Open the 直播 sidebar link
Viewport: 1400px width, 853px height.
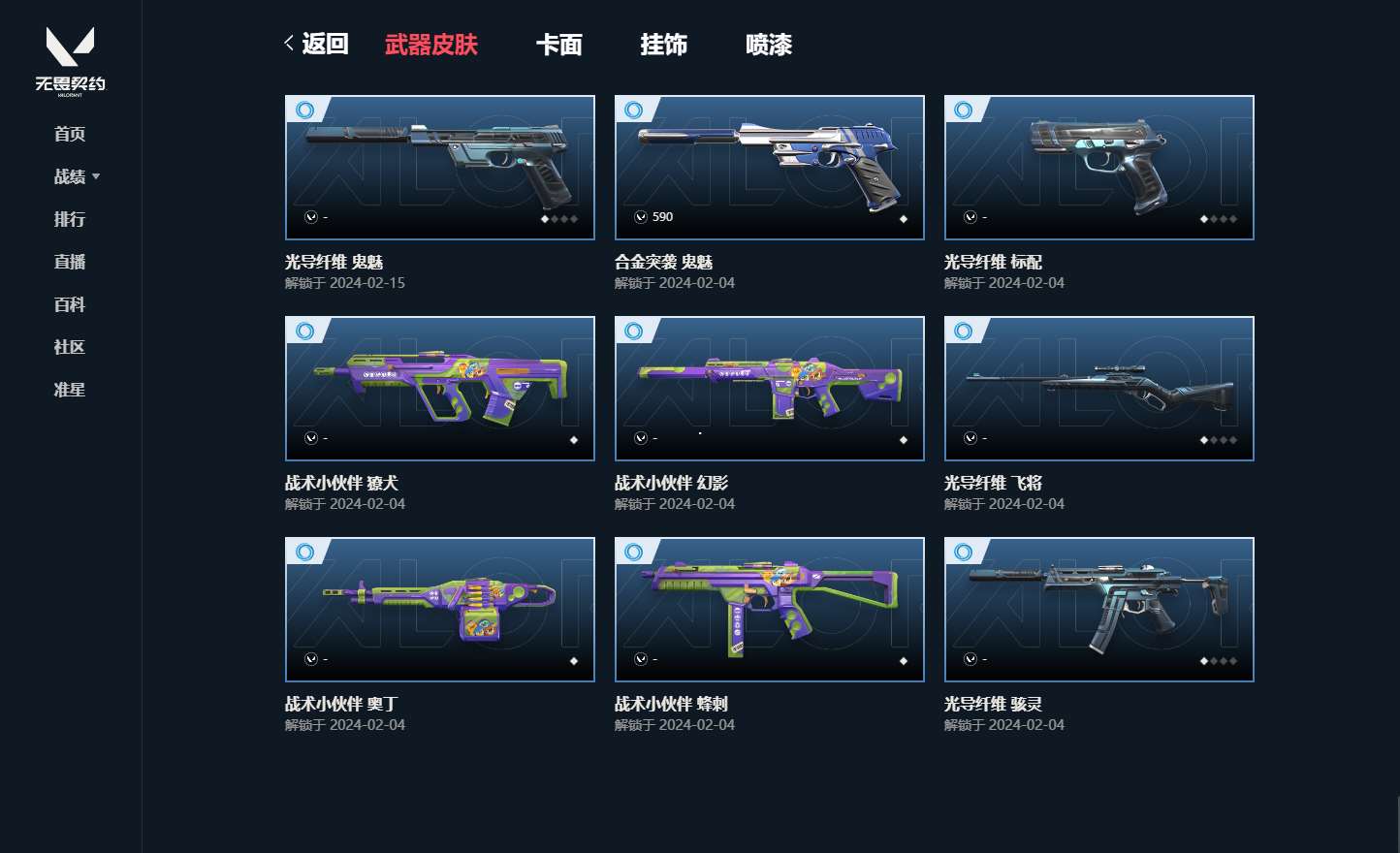[70, 262]
